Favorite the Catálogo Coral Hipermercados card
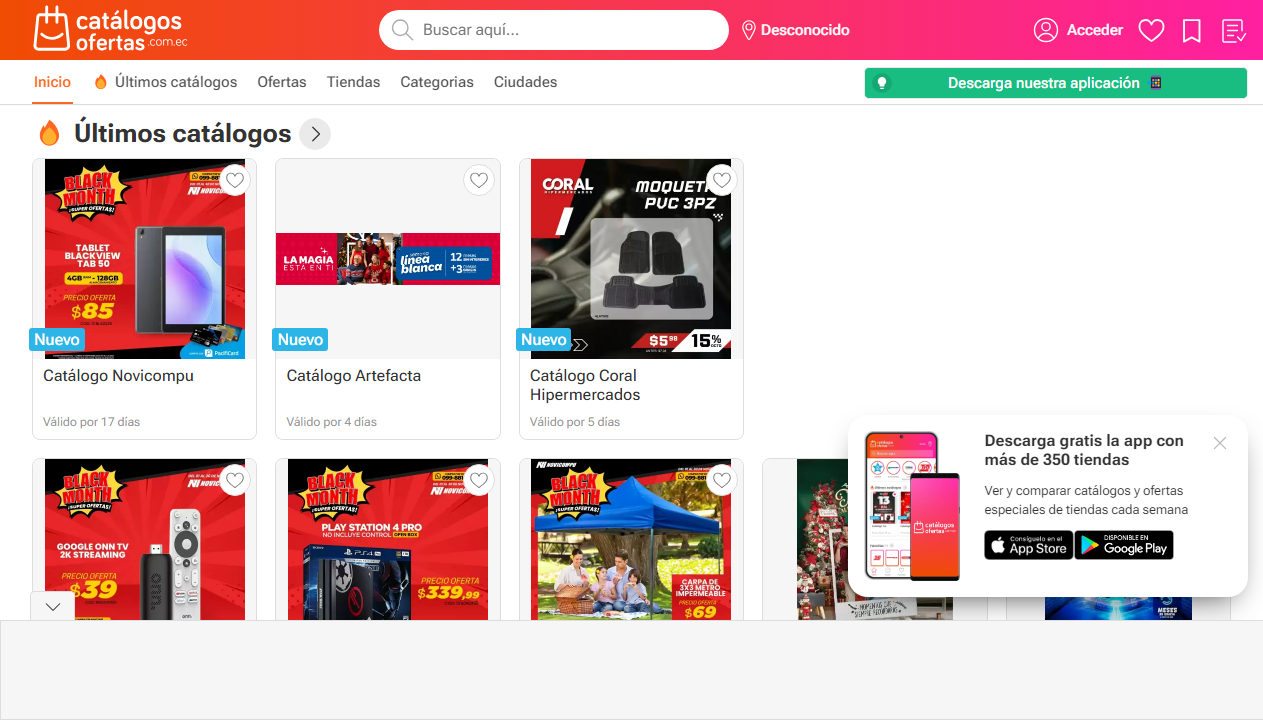The height and width of the screenshot is (720, 1263). (722, 180)
